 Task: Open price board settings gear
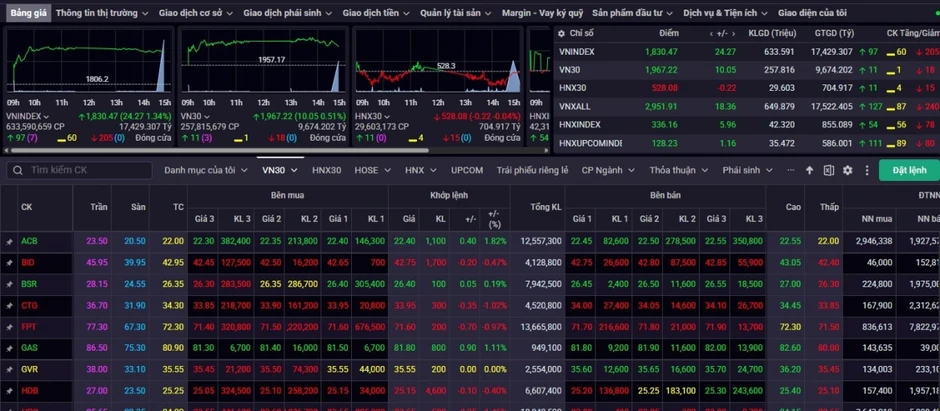[x=848, y=170]
